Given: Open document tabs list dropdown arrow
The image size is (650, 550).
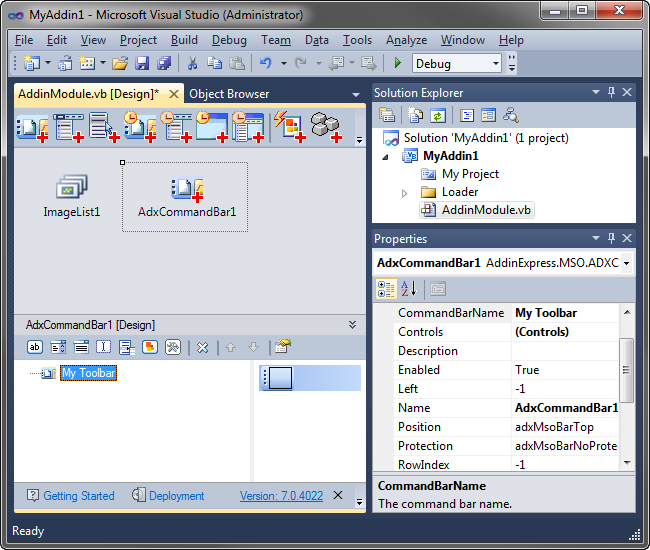Looking at the screenshot, I should [356, 95].
